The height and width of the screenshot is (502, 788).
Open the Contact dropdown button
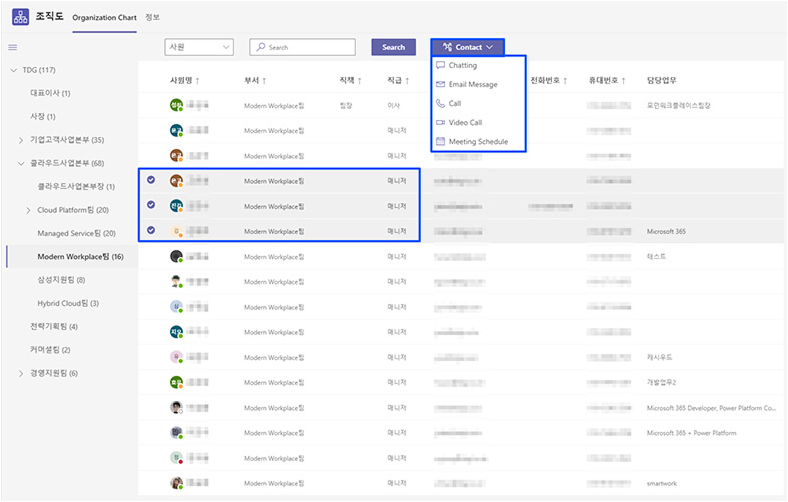pyautogui.click(x=467, y=47)
